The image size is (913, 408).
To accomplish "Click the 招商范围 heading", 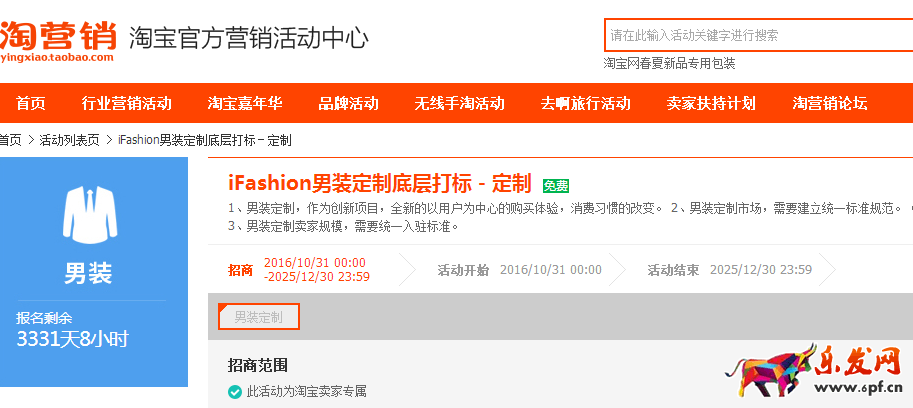I will coord(257,365).
